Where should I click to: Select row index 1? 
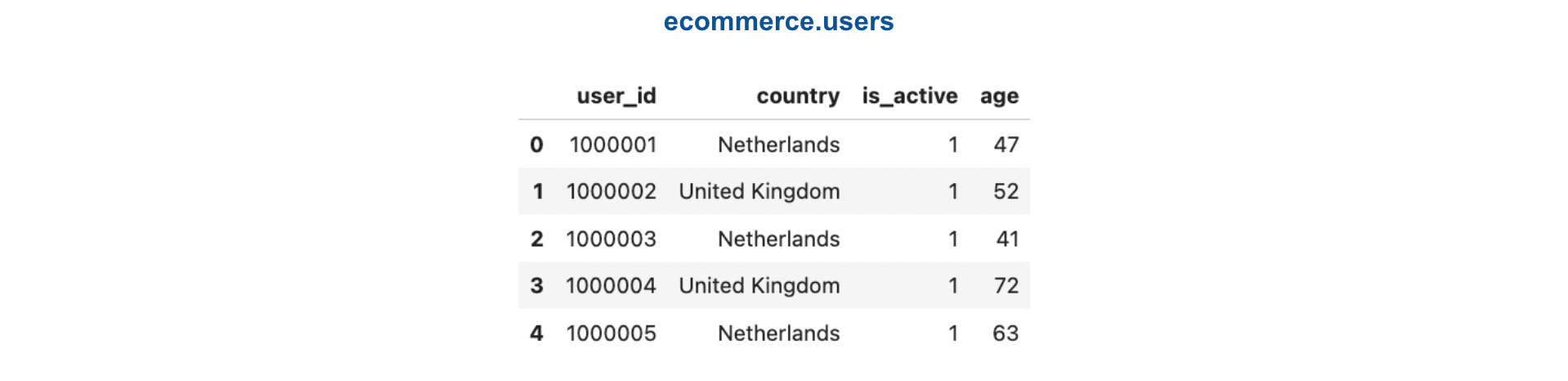tap(537, 191)
